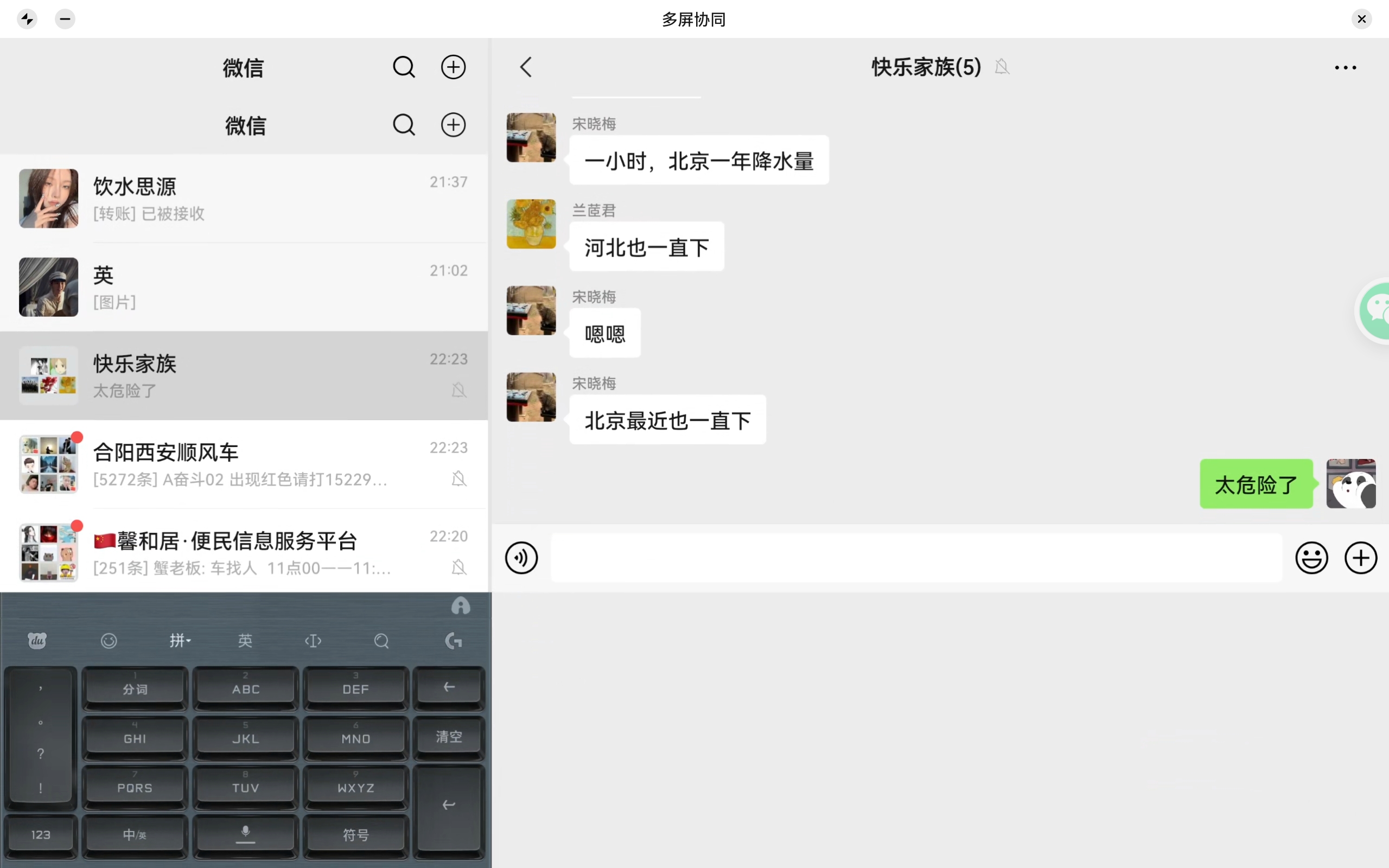Click the 符号 symbols keyboard button
This screenshot has height=868, width=1389.
355,834
